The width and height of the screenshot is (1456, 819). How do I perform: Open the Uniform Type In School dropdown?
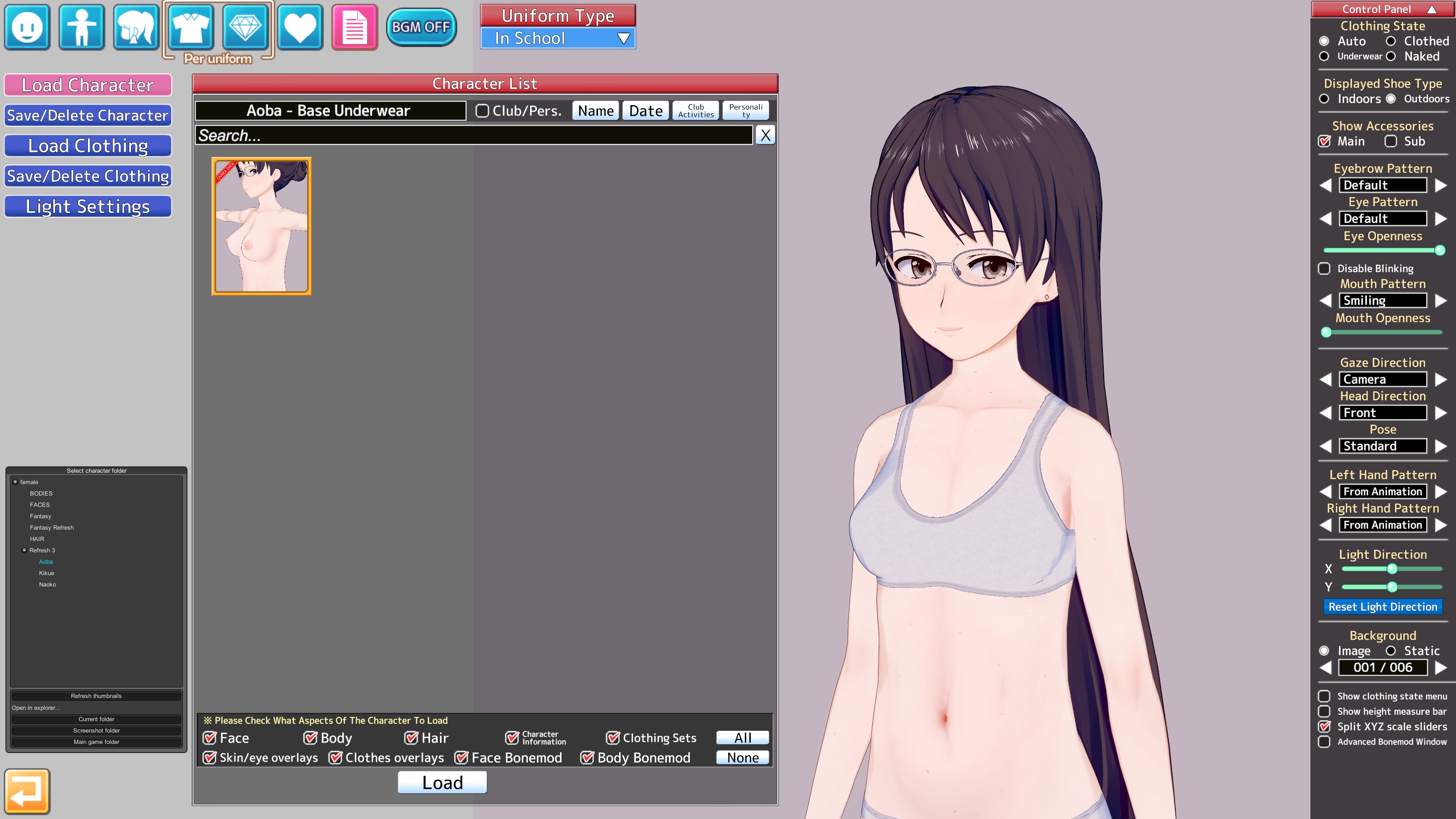click(558, 38)
